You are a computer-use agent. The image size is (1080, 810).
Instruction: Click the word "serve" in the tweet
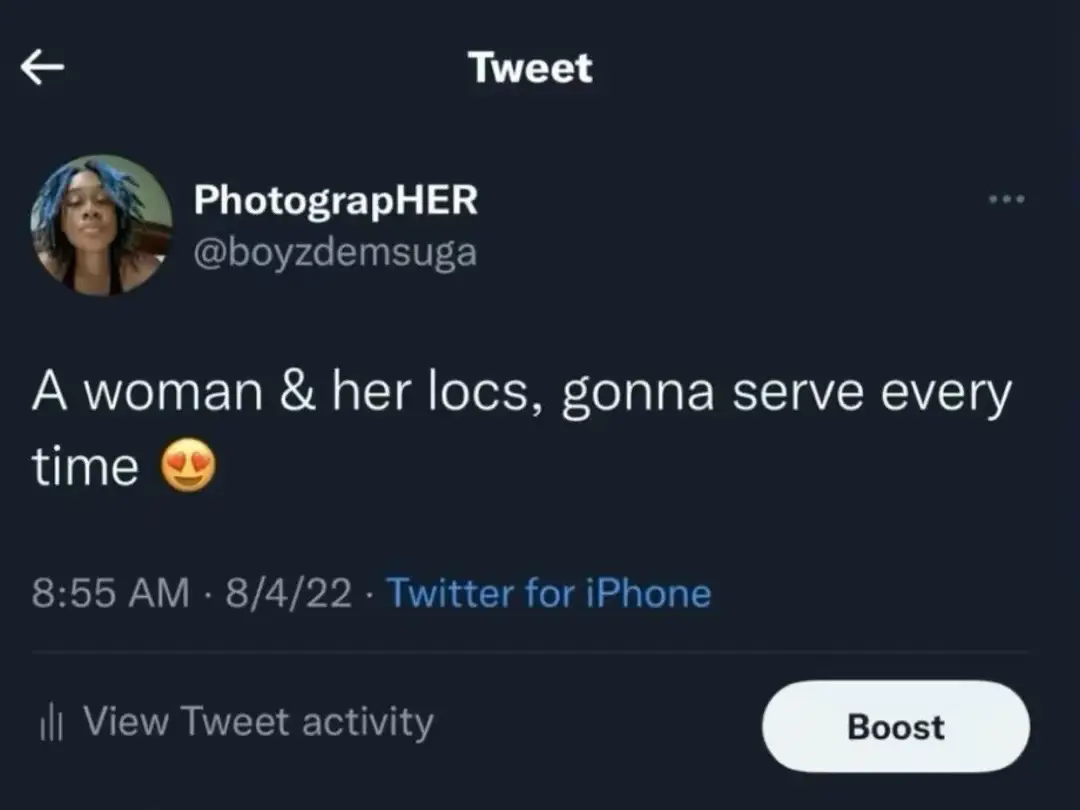coord(798,393)
